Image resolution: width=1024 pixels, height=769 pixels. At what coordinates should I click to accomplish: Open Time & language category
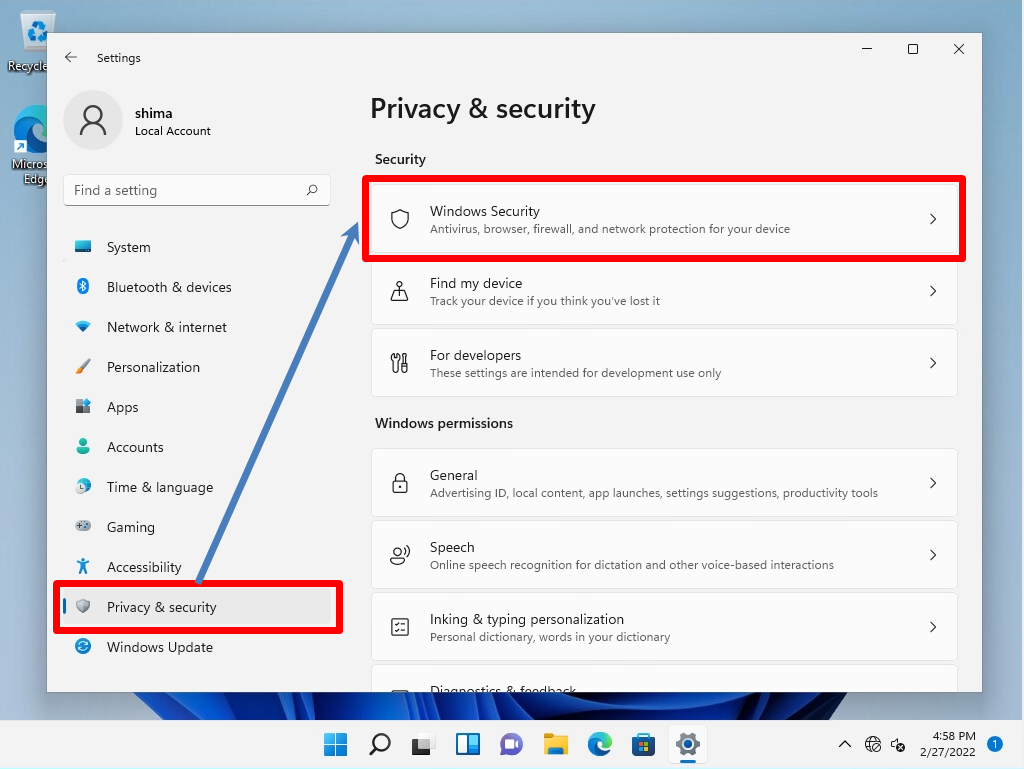pyautogui.click(x=197, y=487)
